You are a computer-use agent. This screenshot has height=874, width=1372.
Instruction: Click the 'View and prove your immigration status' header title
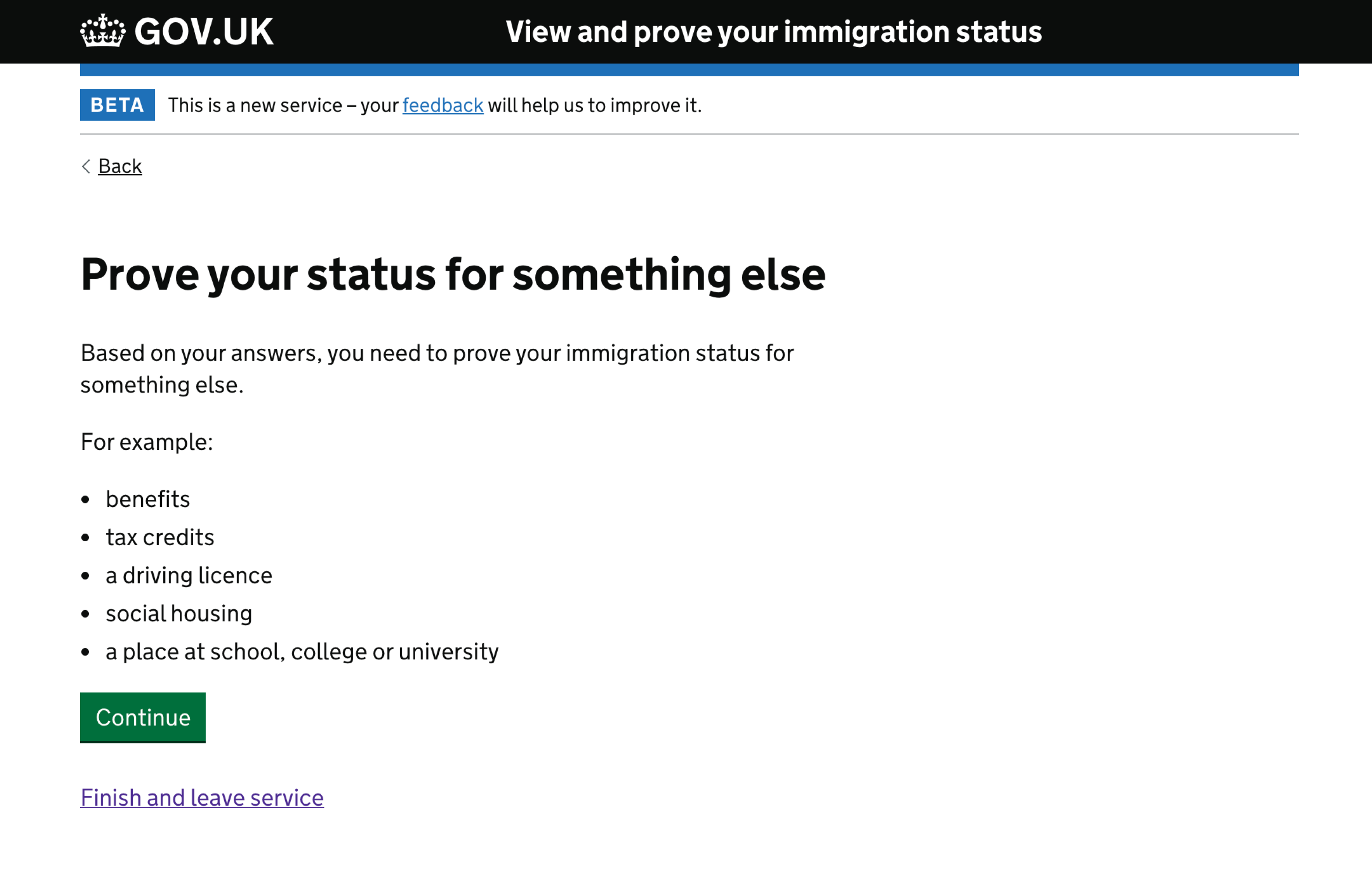[x=773, y=31]
